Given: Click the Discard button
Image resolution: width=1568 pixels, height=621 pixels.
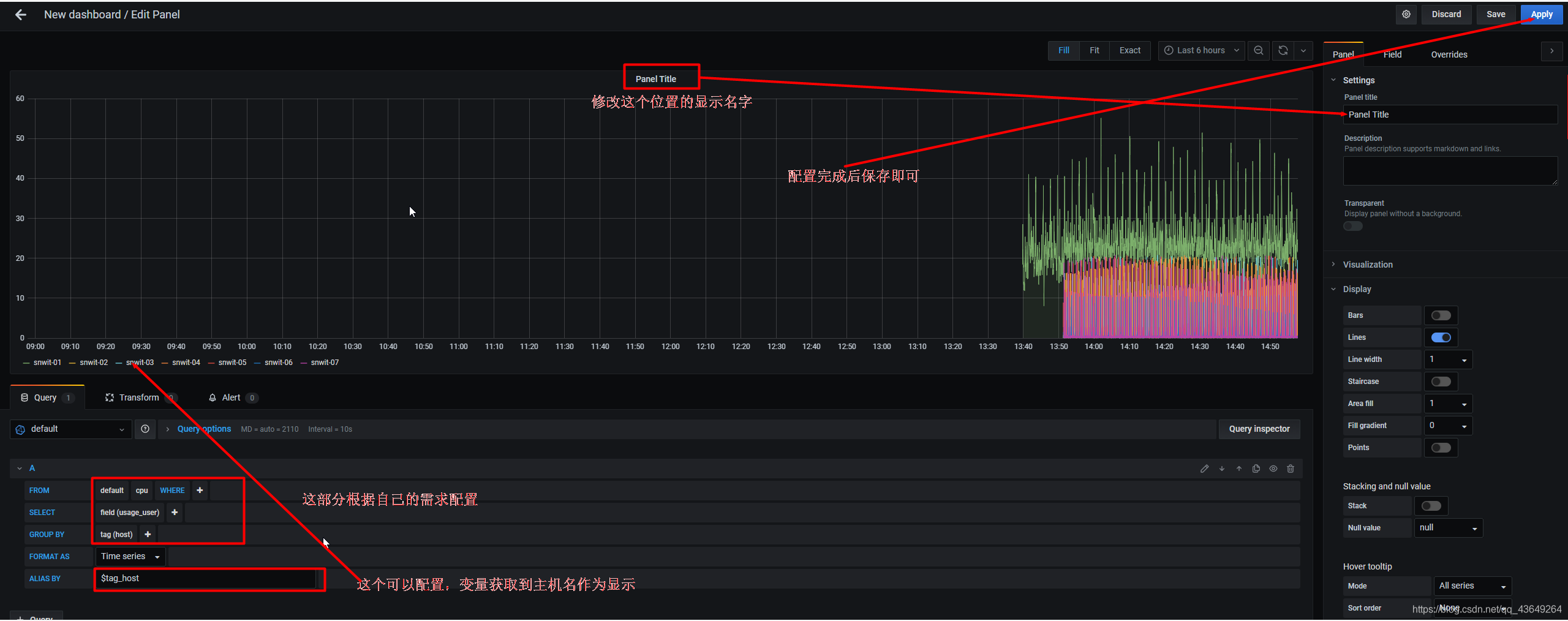Looking at the screenshot, I should (1446, 14).
